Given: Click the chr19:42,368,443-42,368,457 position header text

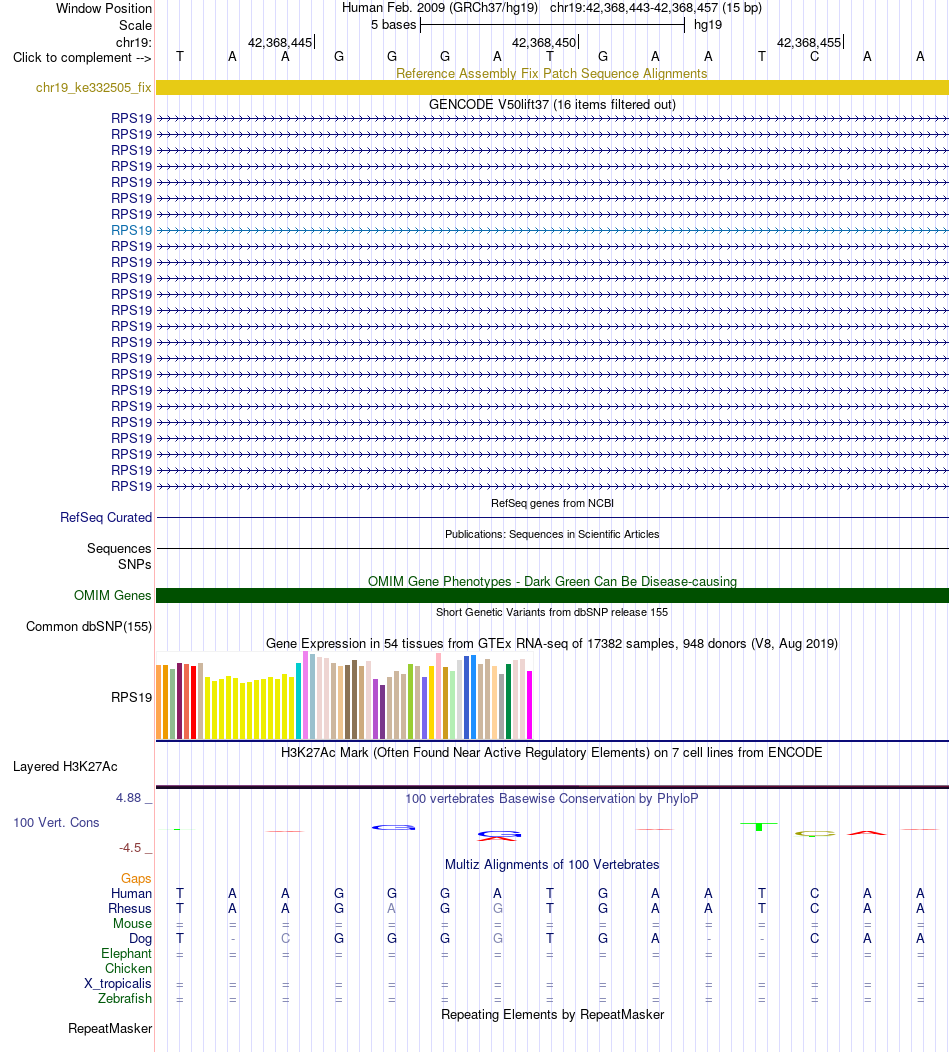Looking at the screenshot, I should [x=655, y=8].
